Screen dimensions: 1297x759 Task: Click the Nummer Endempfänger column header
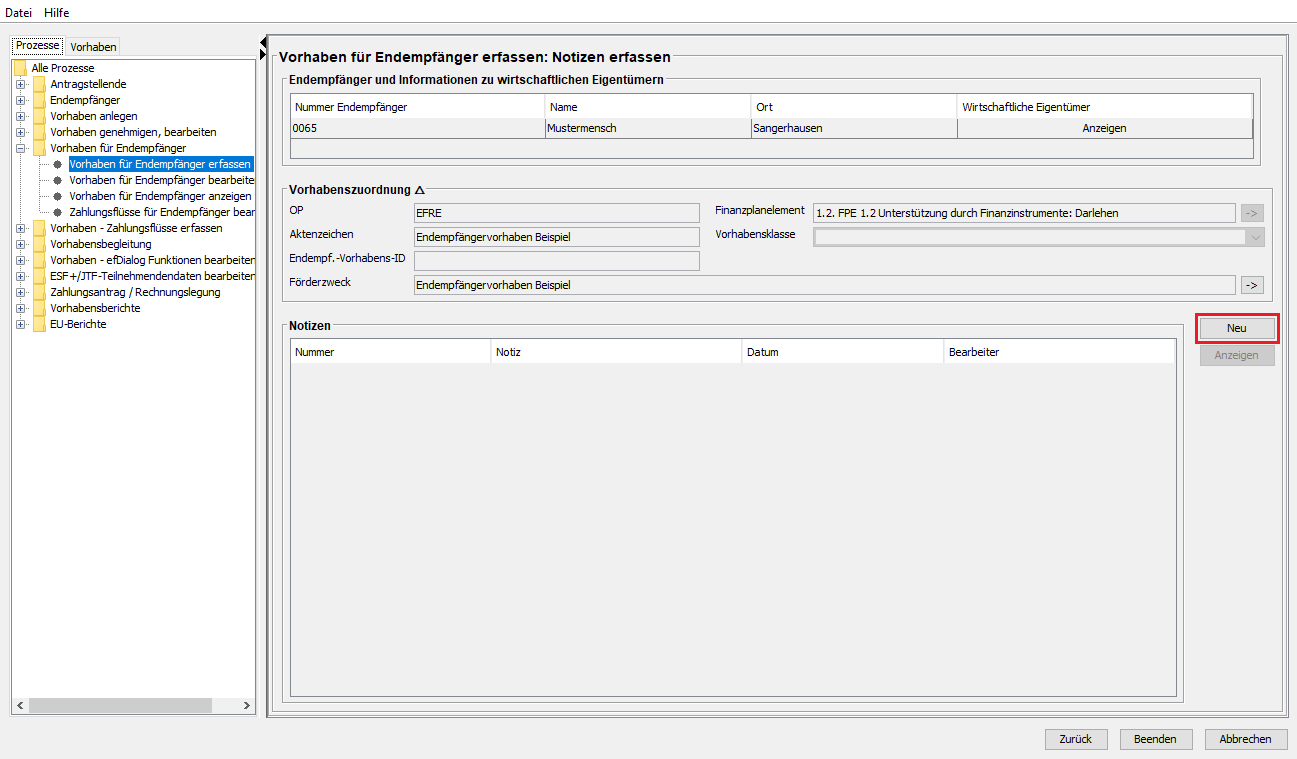coord(418,107)
